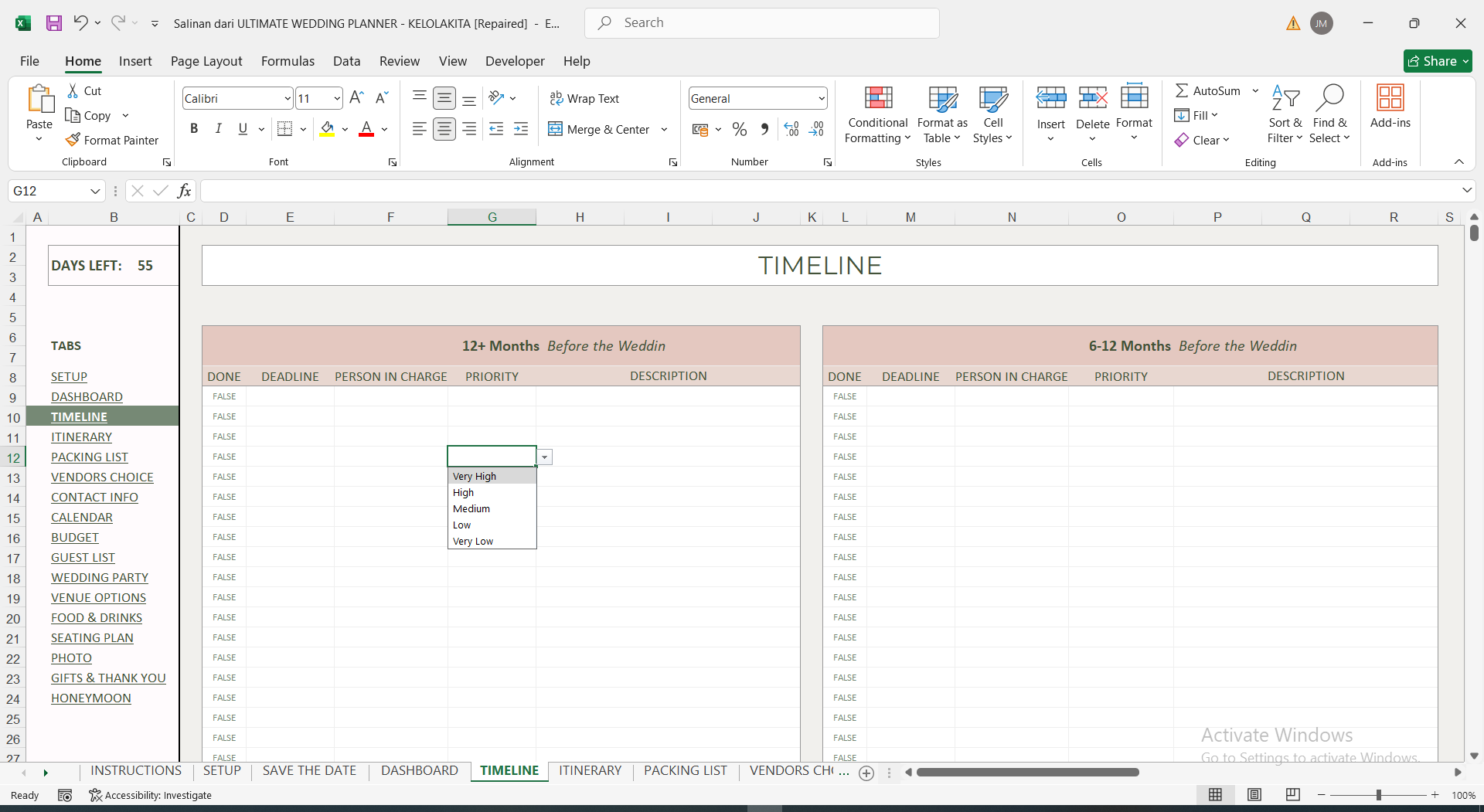This screenshot has height=812, width=1484.
Task: Switch to Page Layout view in status bar
Action: pos(1254,795)
